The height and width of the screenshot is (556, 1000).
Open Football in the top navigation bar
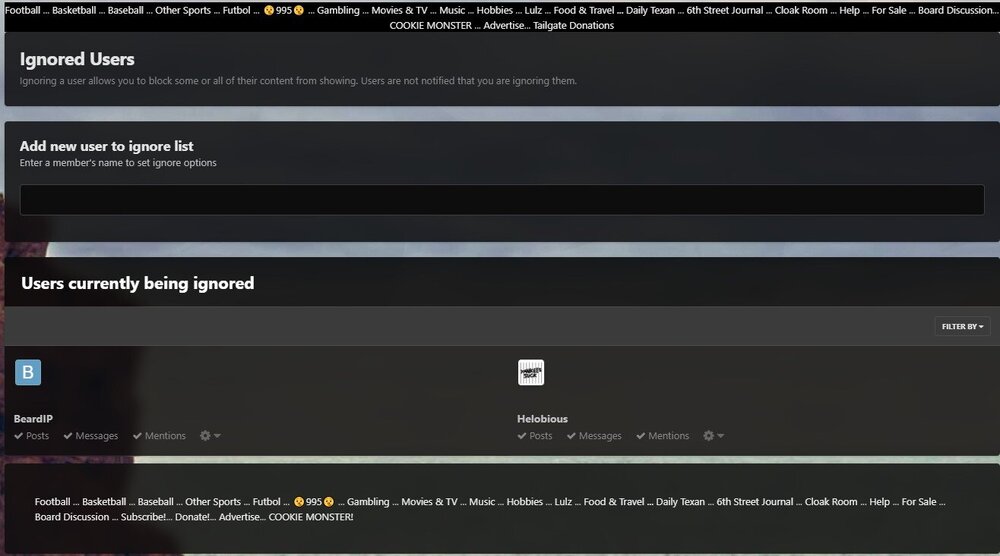pos(23,10)
